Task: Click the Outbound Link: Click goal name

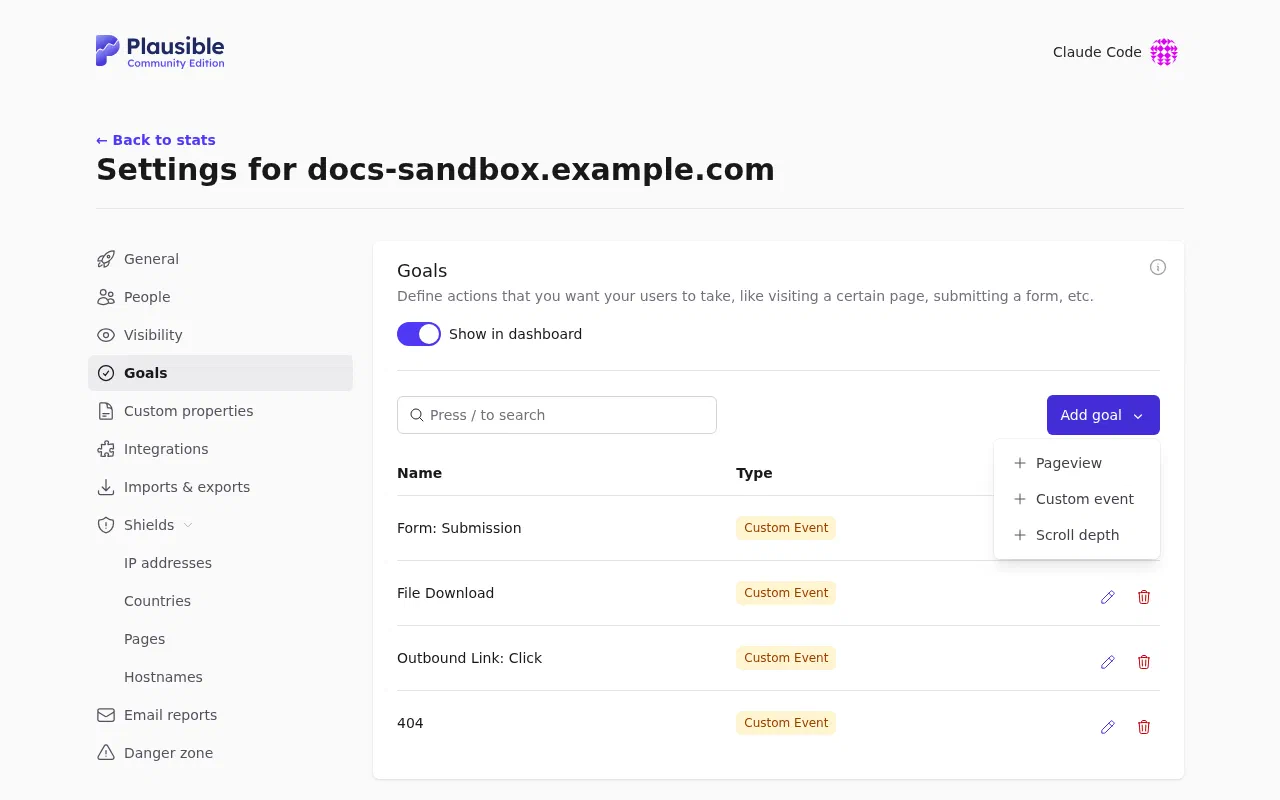Action: tap(469, 658)
